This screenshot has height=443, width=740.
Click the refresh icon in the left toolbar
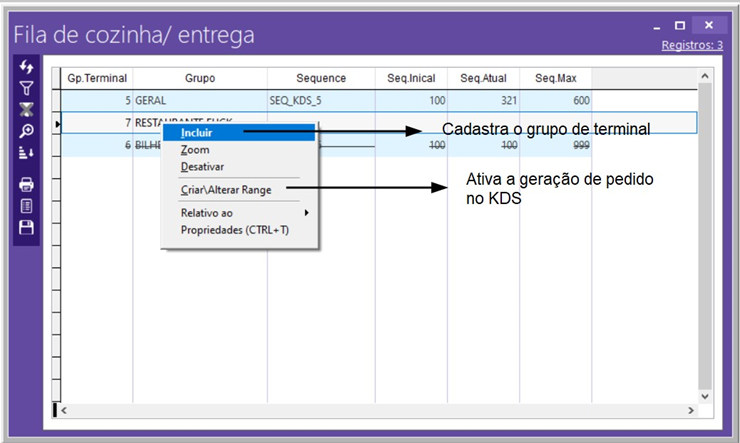[x=27, y=67]
